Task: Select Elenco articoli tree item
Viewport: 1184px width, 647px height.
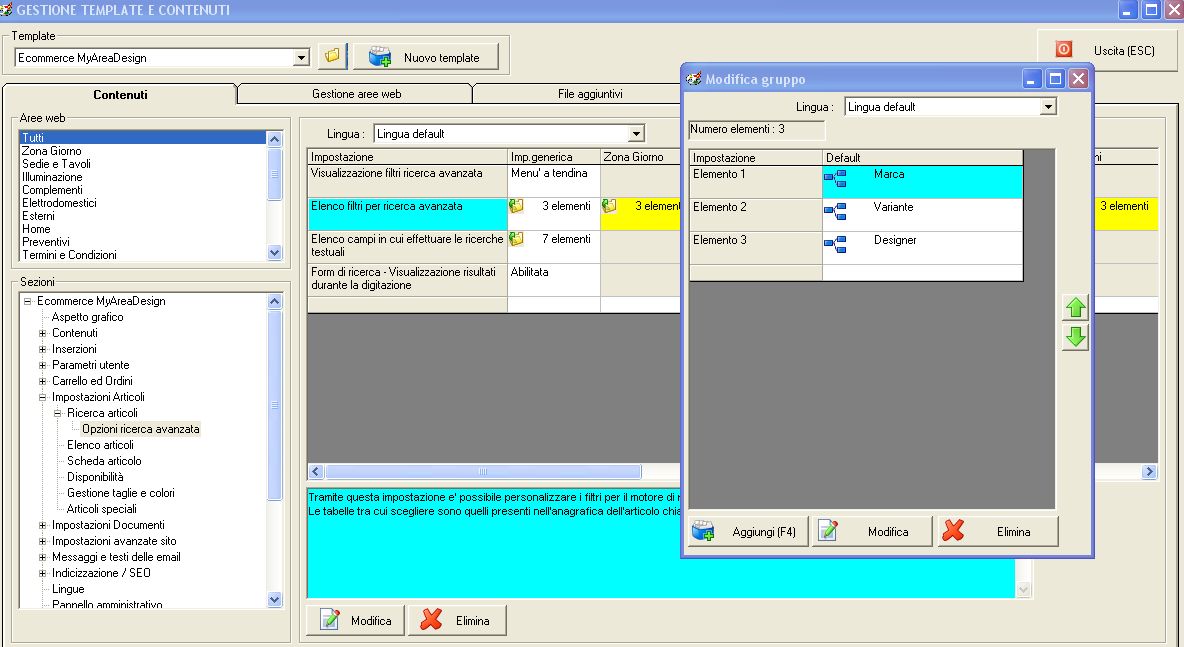Action: click(100, 445)
